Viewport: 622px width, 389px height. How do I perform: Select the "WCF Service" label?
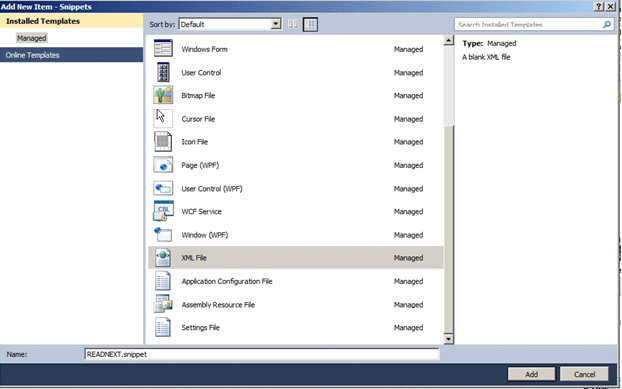(x=201, y=212)
